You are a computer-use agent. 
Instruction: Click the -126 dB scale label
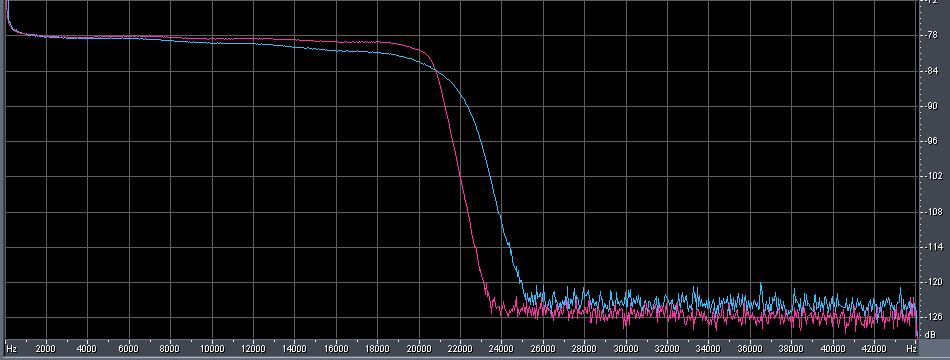point(932,317)
